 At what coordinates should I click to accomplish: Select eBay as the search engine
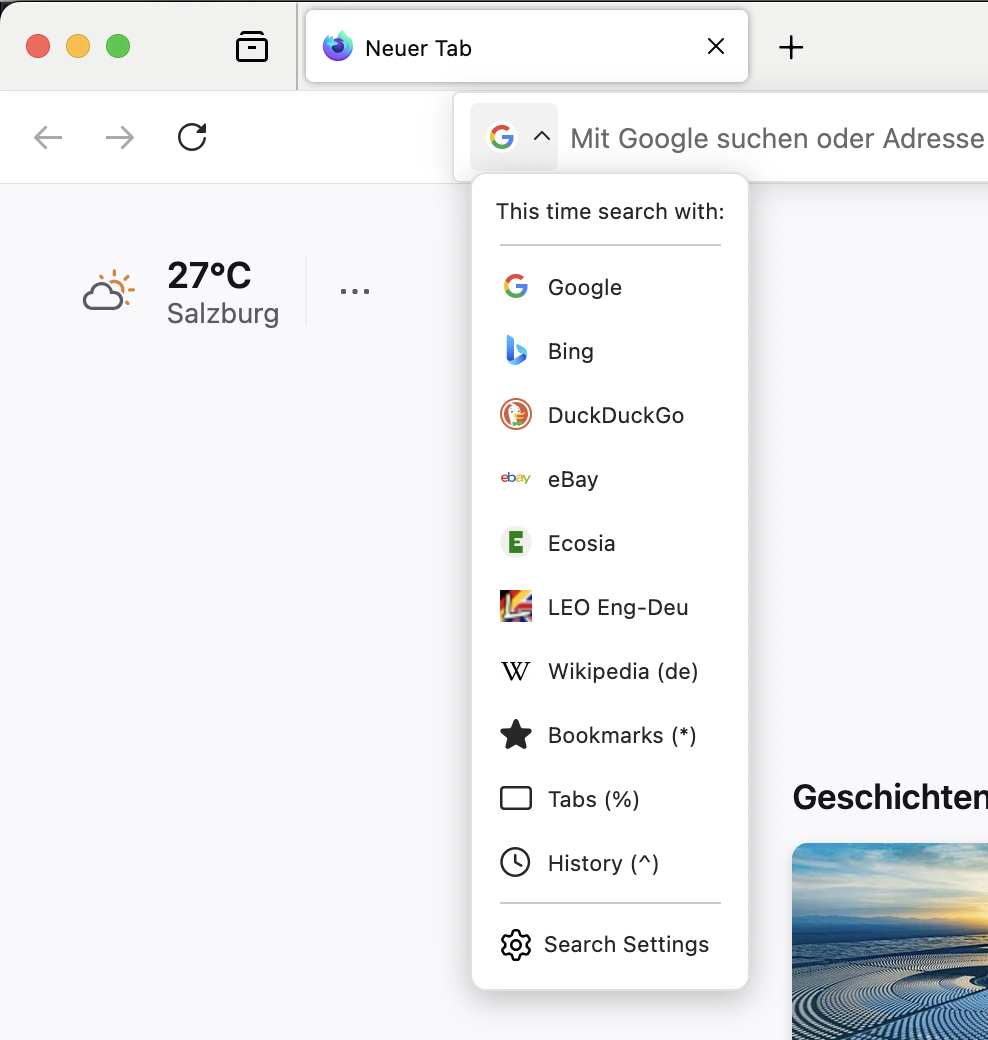(x=572, y=479)
